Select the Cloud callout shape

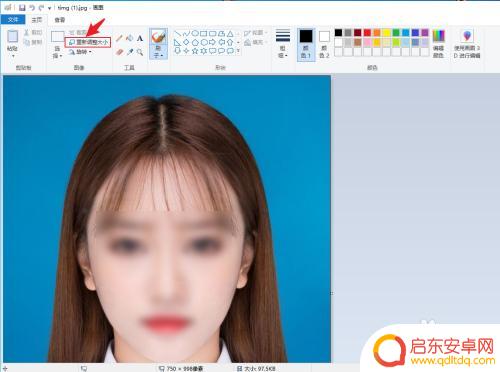(x=230, y=51)
